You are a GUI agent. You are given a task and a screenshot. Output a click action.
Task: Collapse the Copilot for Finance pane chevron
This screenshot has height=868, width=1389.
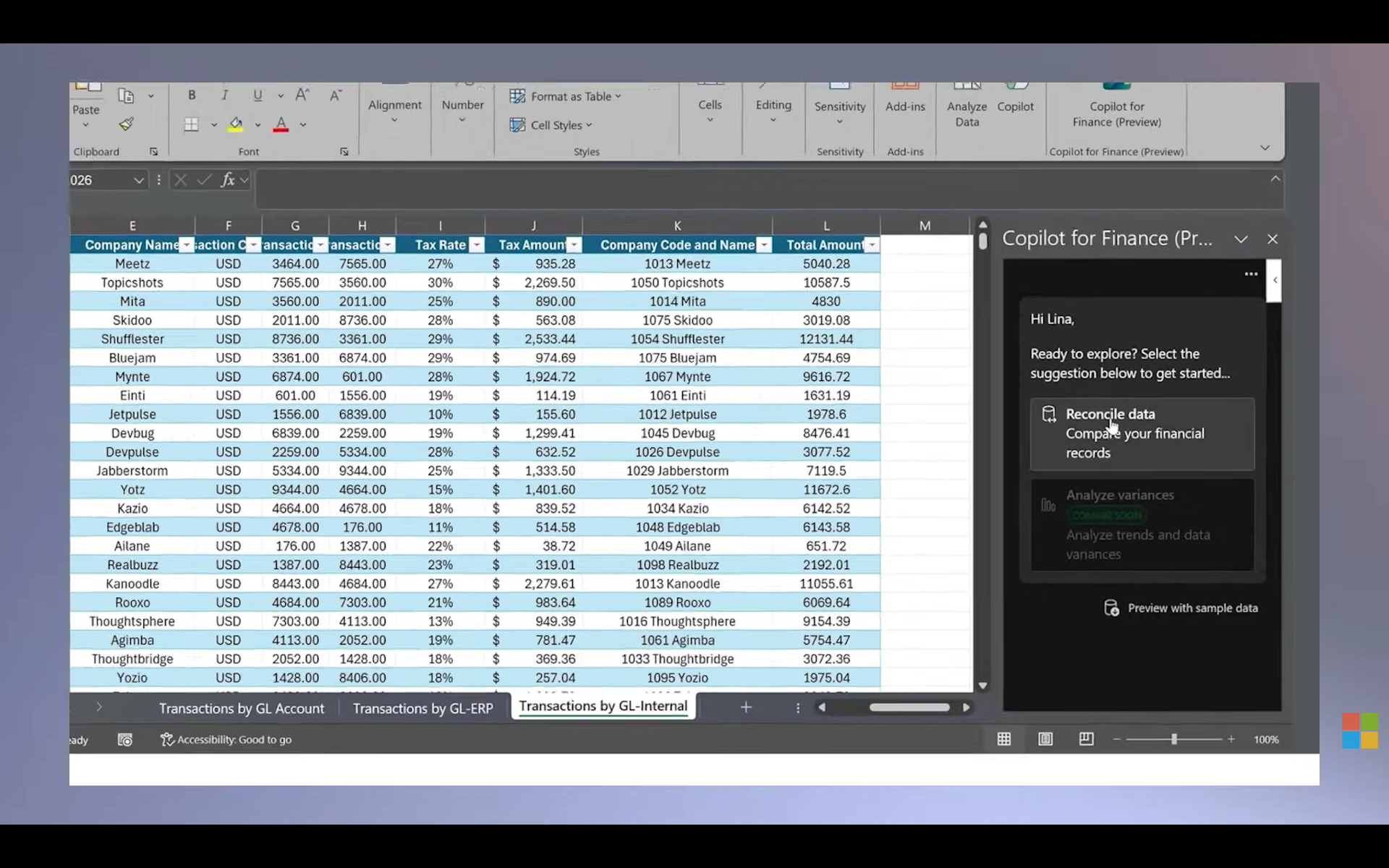(x=1241, y=238)
